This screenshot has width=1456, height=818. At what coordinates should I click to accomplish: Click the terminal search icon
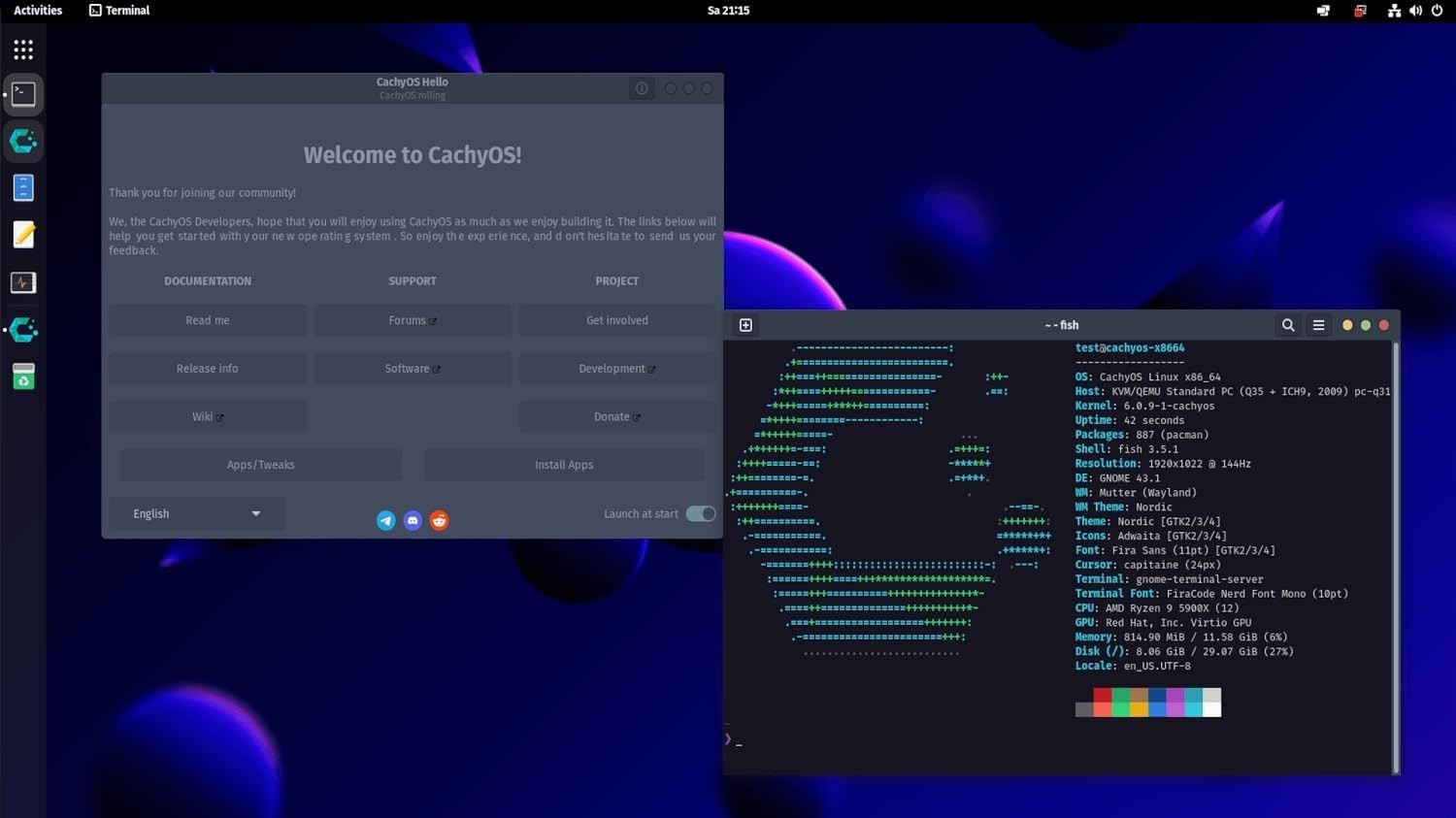(x=1288, y=325)
